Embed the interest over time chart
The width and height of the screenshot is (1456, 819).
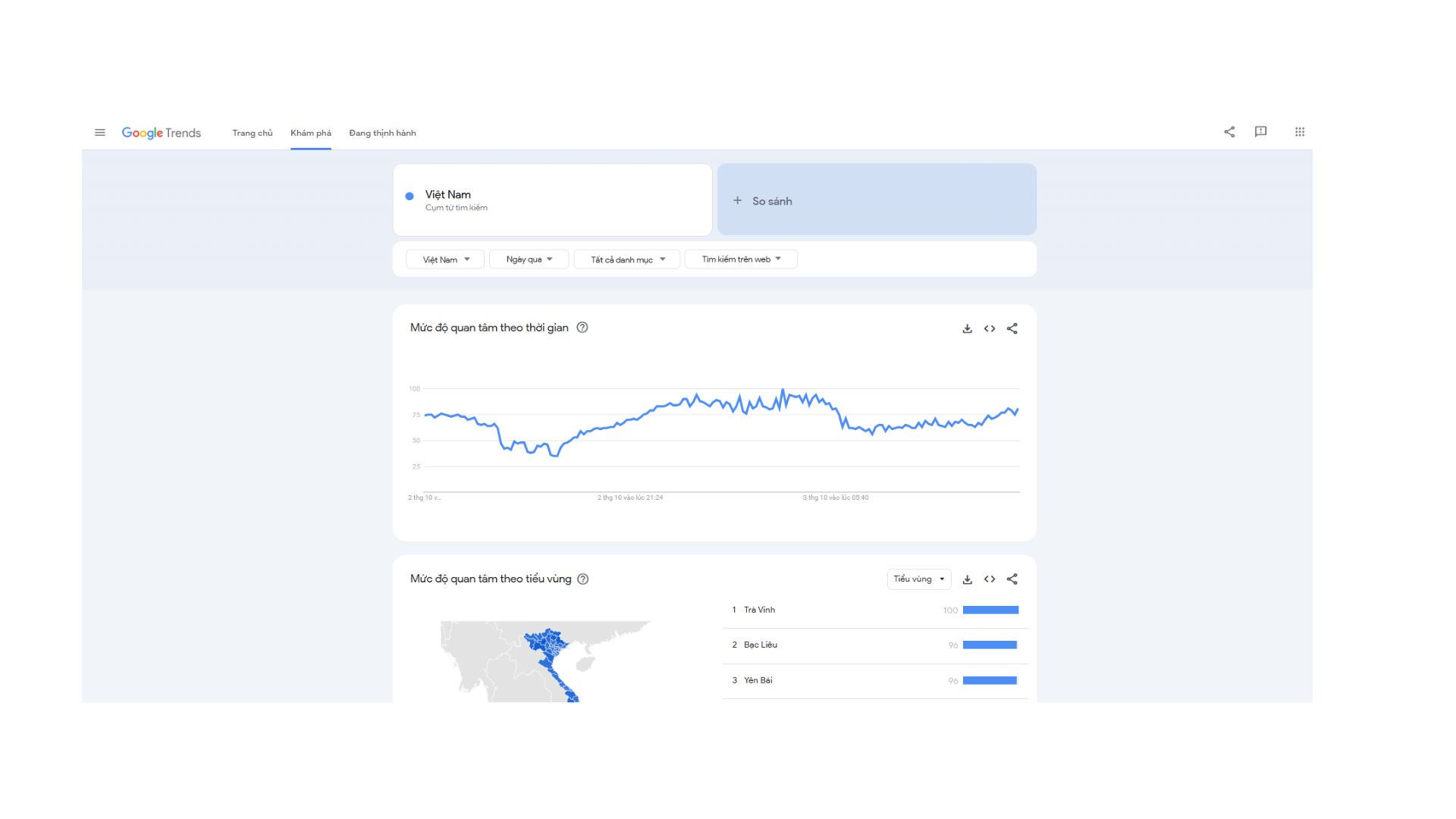click(x=990, y=328)
